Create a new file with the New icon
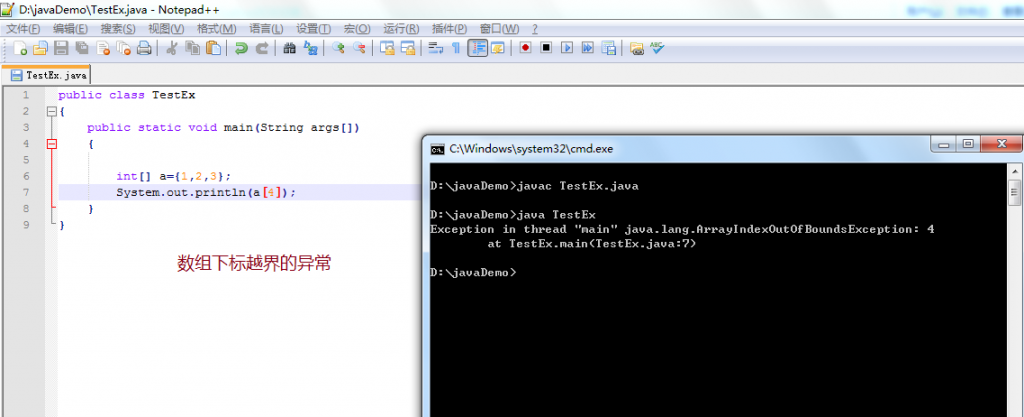Image resolution: width=1024 pixels, height=417 pixels. pos(20,48)
